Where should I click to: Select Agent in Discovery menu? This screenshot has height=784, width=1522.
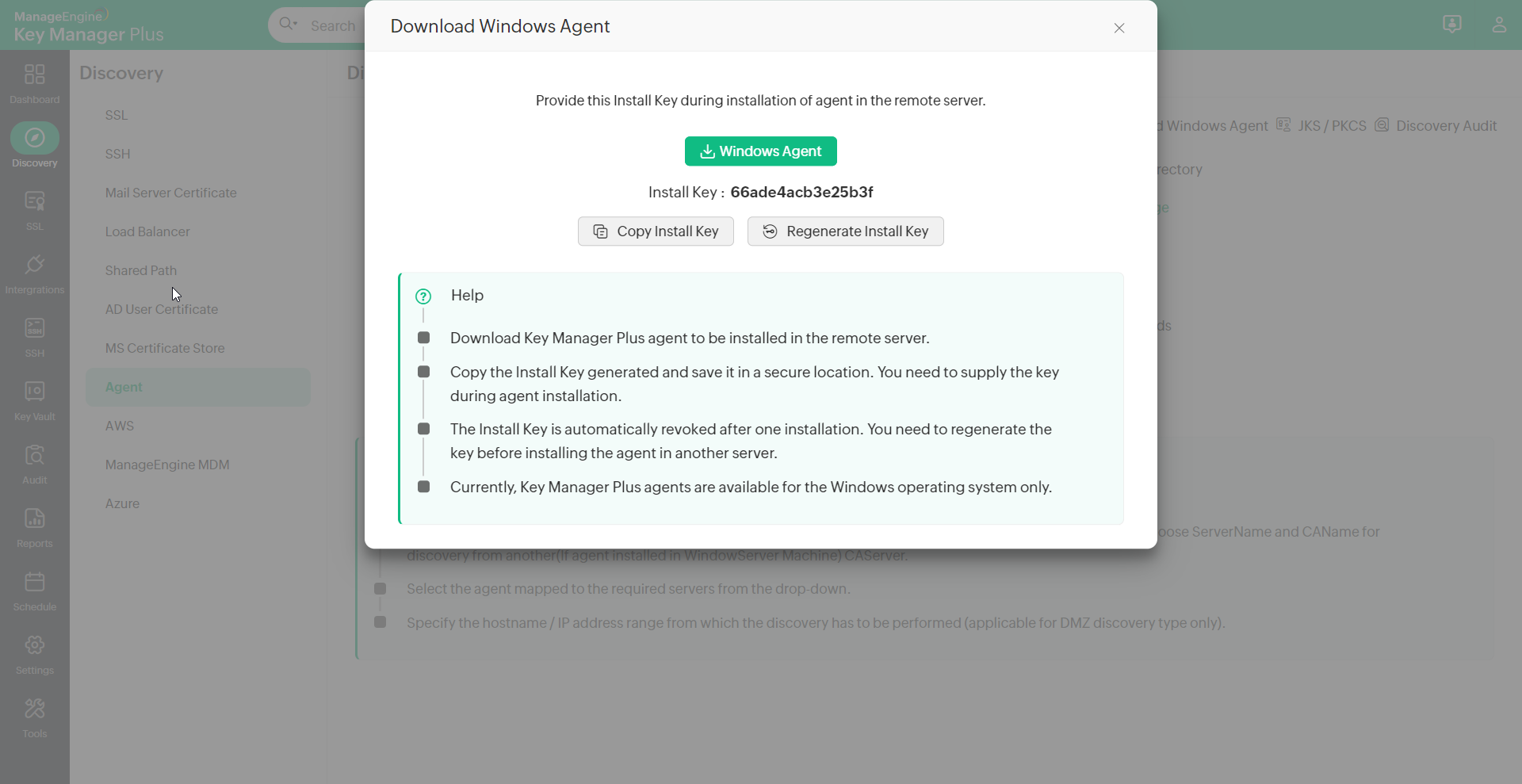point(198,387)
